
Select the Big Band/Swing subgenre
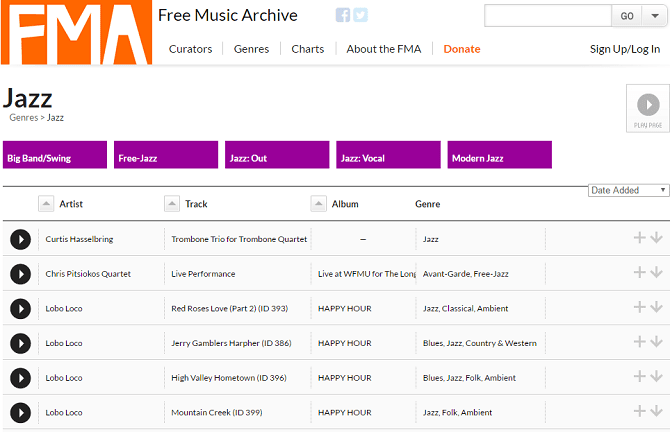point(55,155)
